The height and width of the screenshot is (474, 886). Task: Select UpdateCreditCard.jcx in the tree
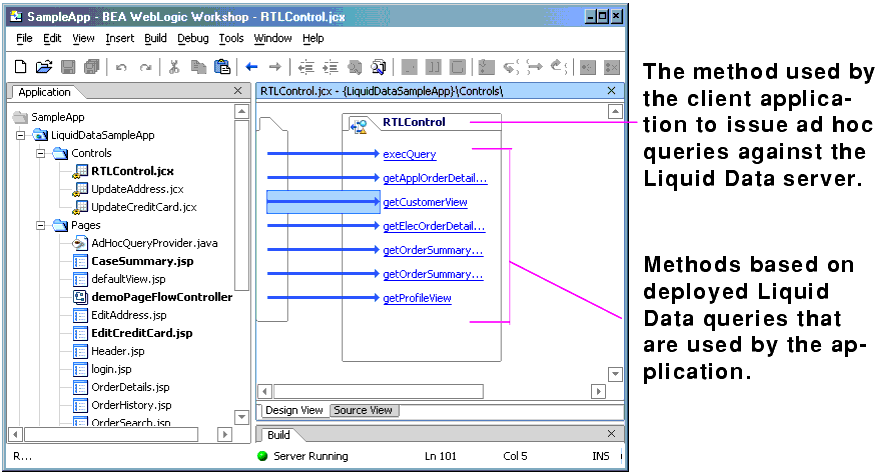pos(144,207)
